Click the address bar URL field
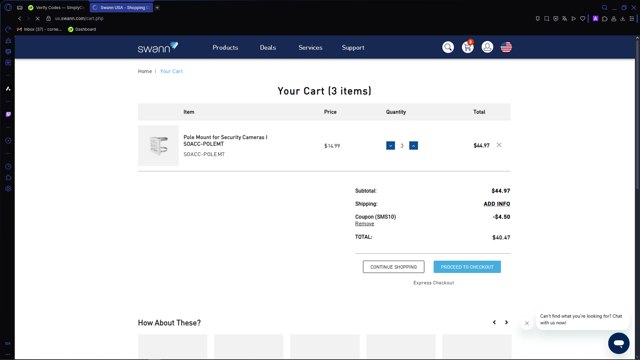Viewport: 640px width, 360px height. coord(79,18)
